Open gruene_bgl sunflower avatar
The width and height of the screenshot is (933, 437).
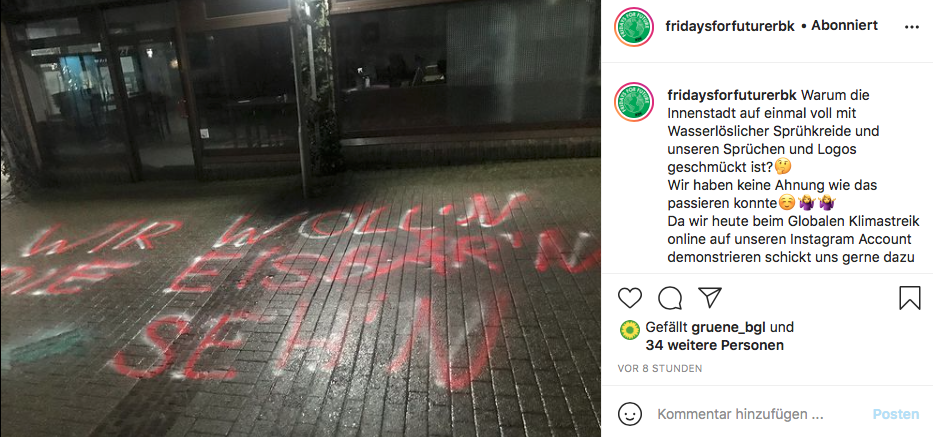click(x=630, y=329)
